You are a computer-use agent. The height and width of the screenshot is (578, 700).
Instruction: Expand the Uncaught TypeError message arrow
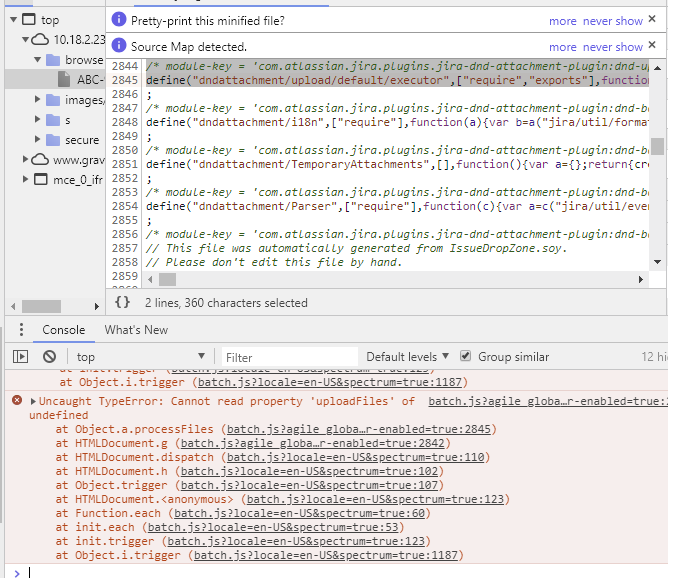coord(33,401)
